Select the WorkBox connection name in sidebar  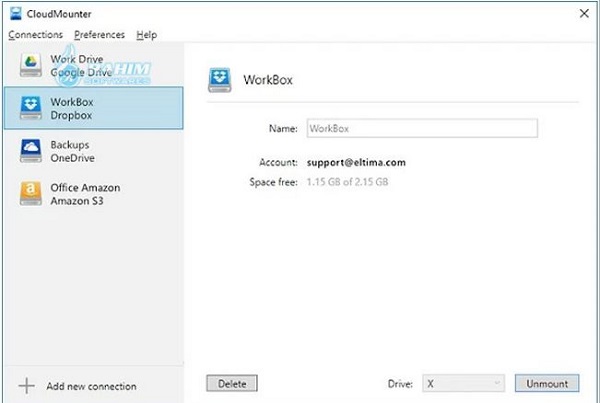coord(72,102)
